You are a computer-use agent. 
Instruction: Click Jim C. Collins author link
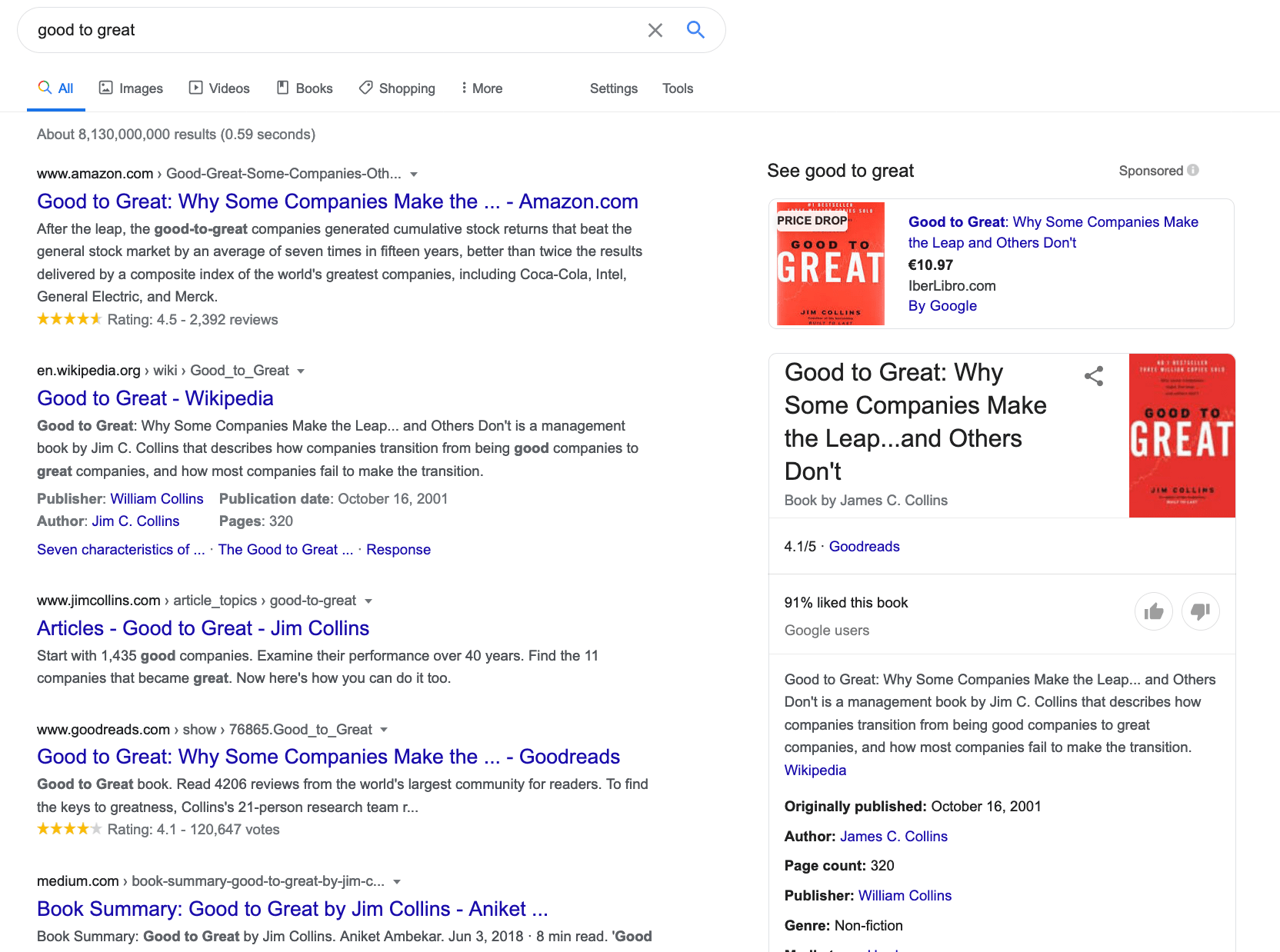tap(135, 521)
